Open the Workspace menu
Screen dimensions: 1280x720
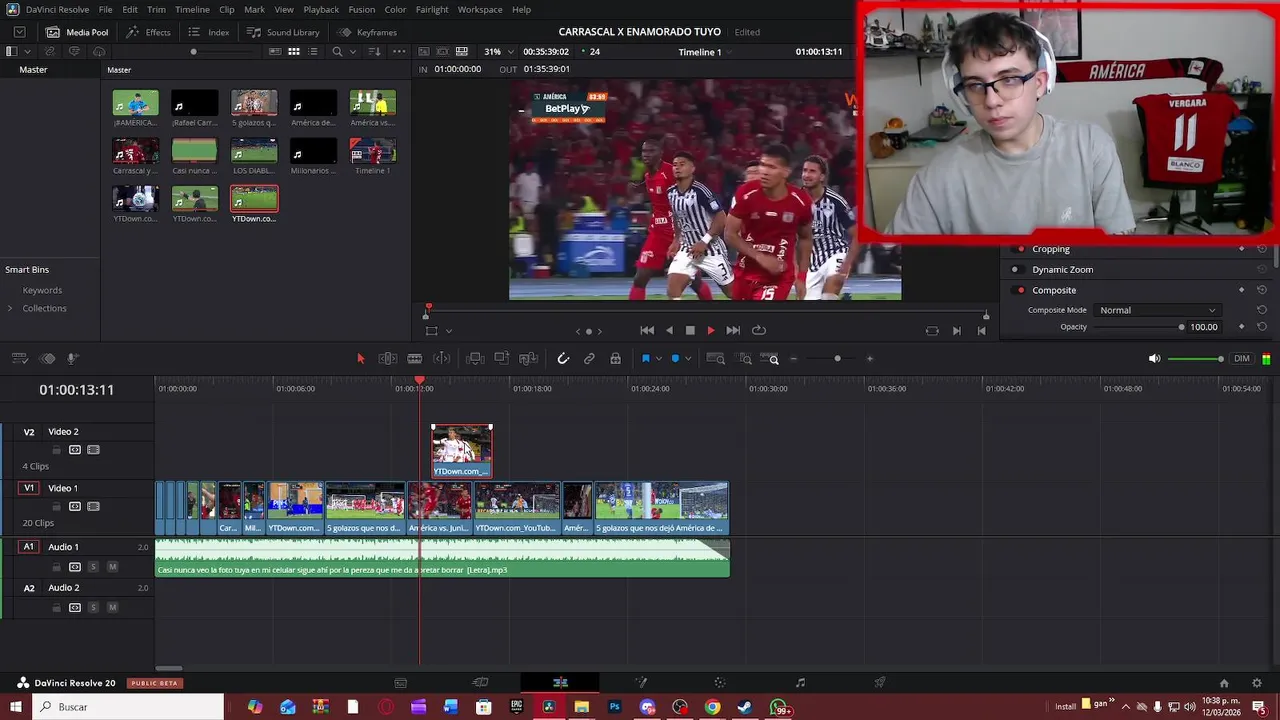click(x=480, y=10)
